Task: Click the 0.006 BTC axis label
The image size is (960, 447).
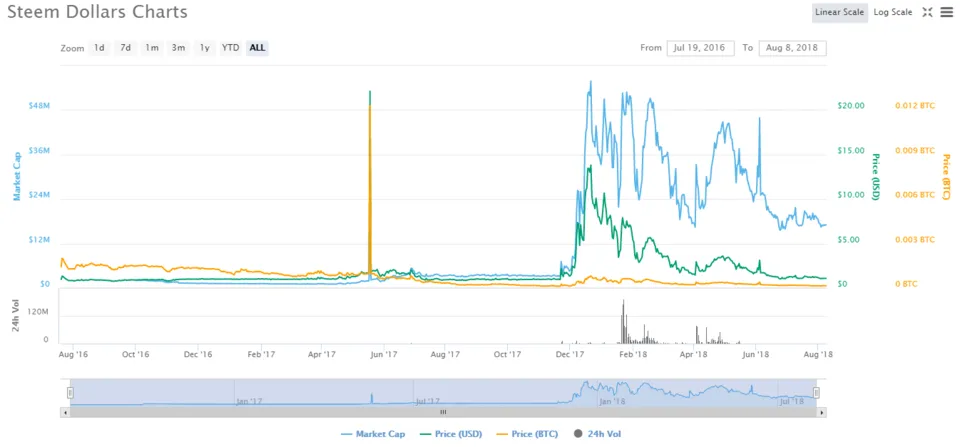Action: (x=915, y=195)
